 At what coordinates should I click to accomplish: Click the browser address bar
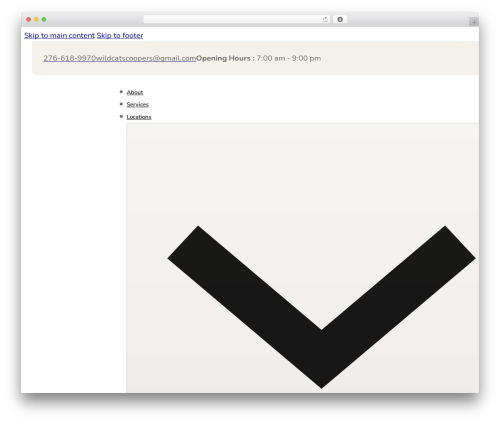point(237,19)
